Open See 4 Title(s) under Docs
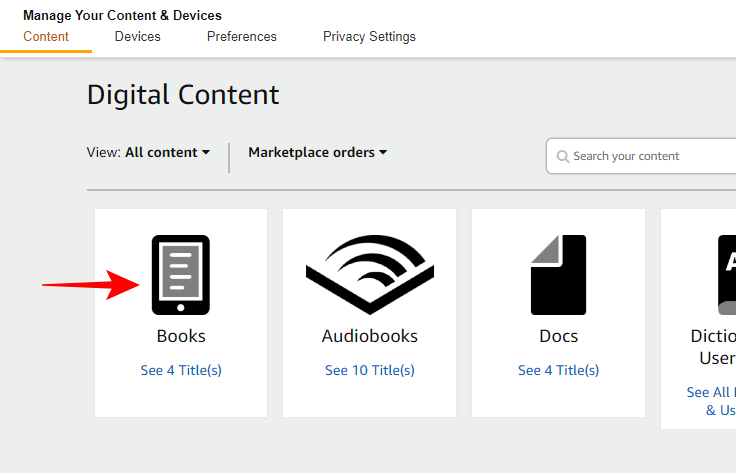Image resolution: width=736 pixels, height=473 pixels. click(x=559, y=370)
